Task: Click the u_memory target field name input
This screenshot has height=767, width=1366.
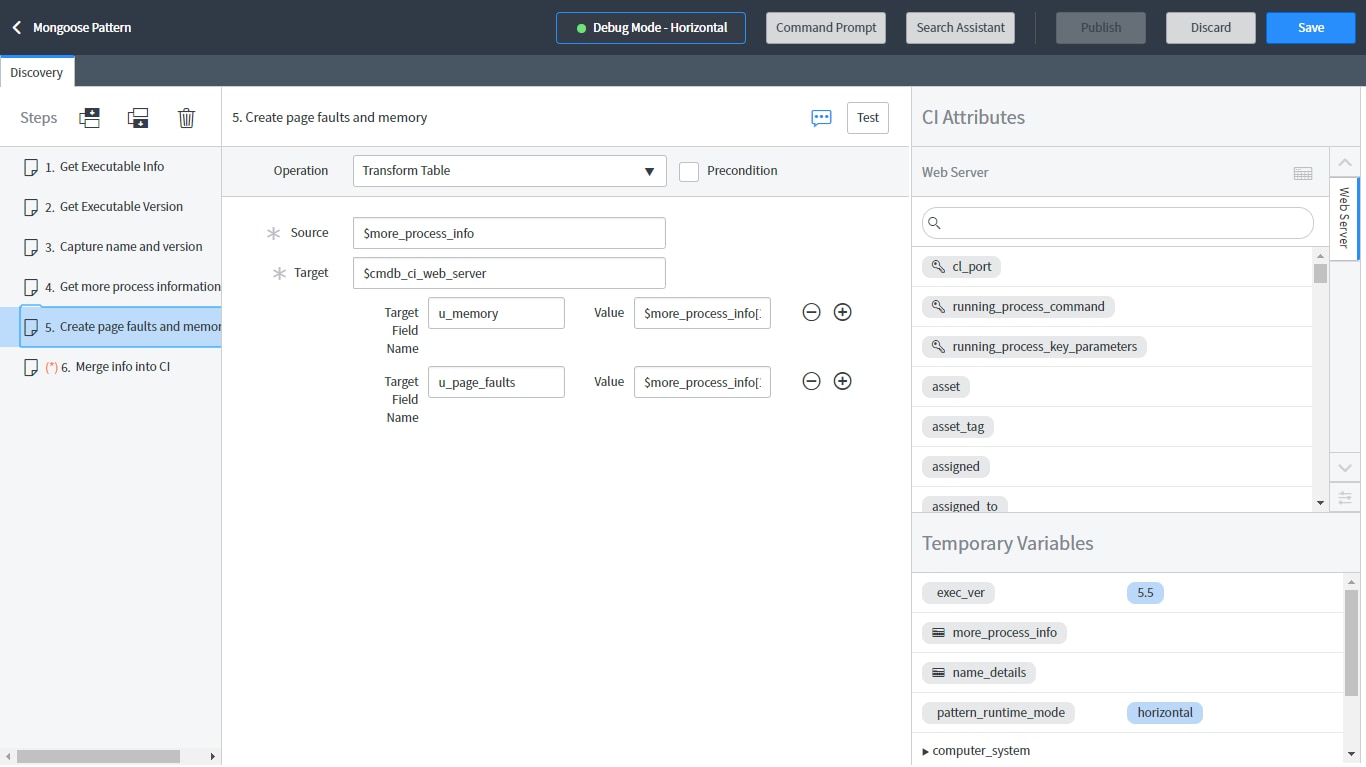Action: click(x=496, y=313)
